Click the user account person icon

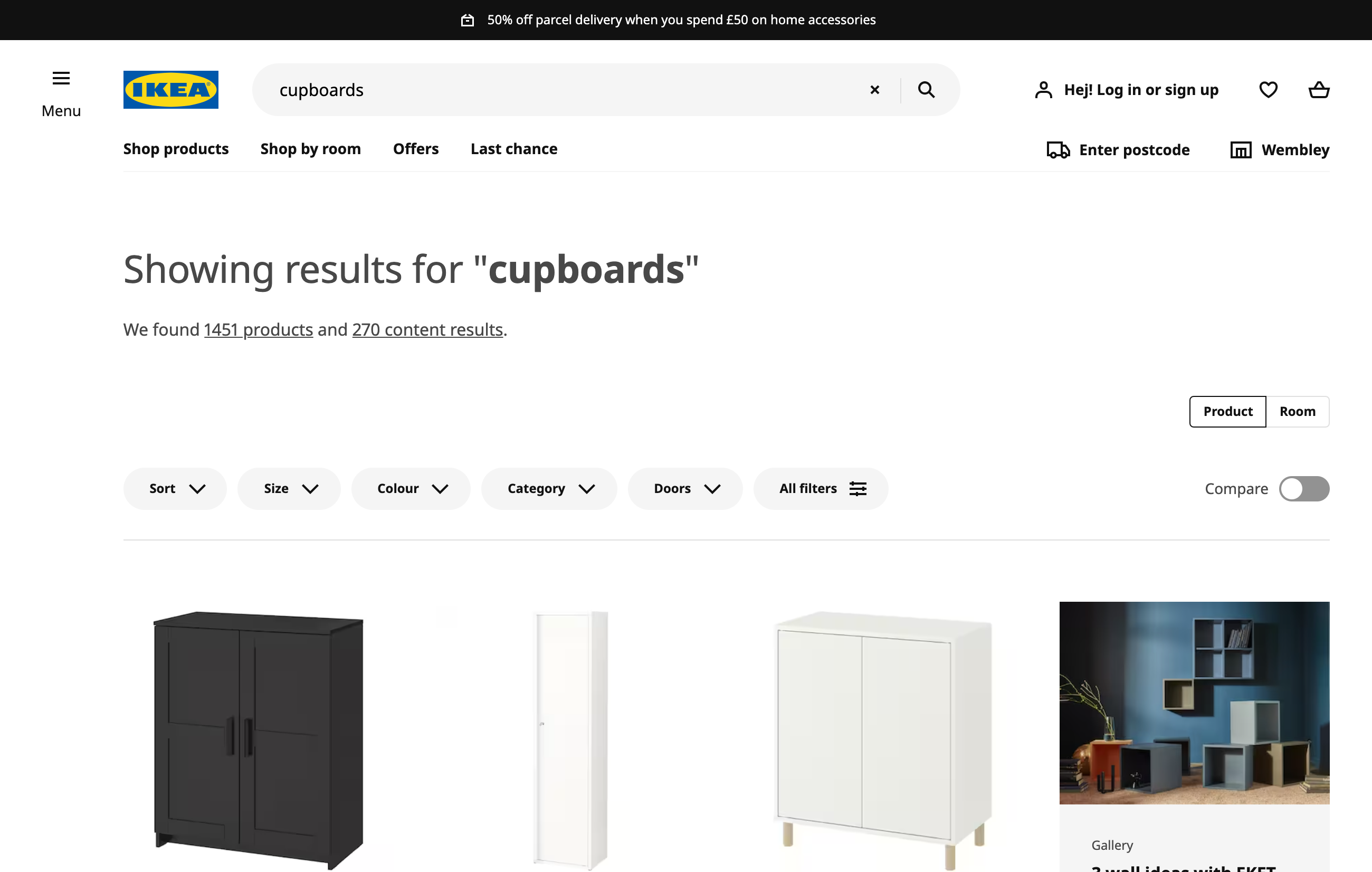click(x=1043, y=89)
